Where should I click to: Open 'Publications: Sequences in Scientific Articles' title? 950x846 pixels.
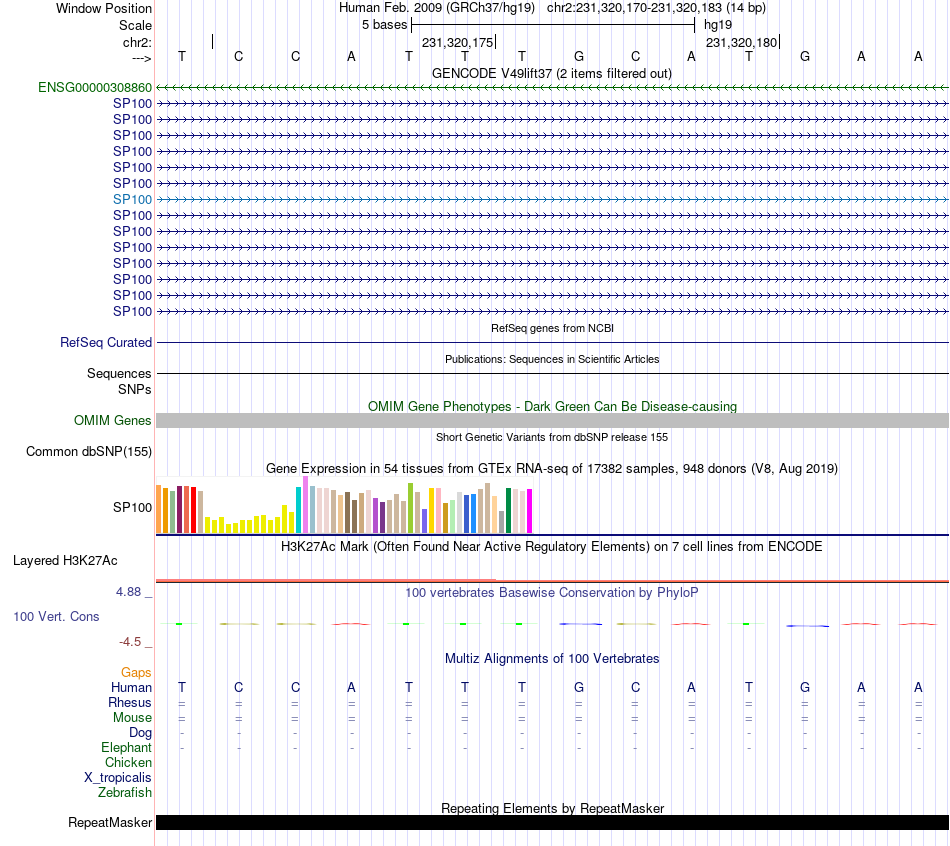point(552,359)
